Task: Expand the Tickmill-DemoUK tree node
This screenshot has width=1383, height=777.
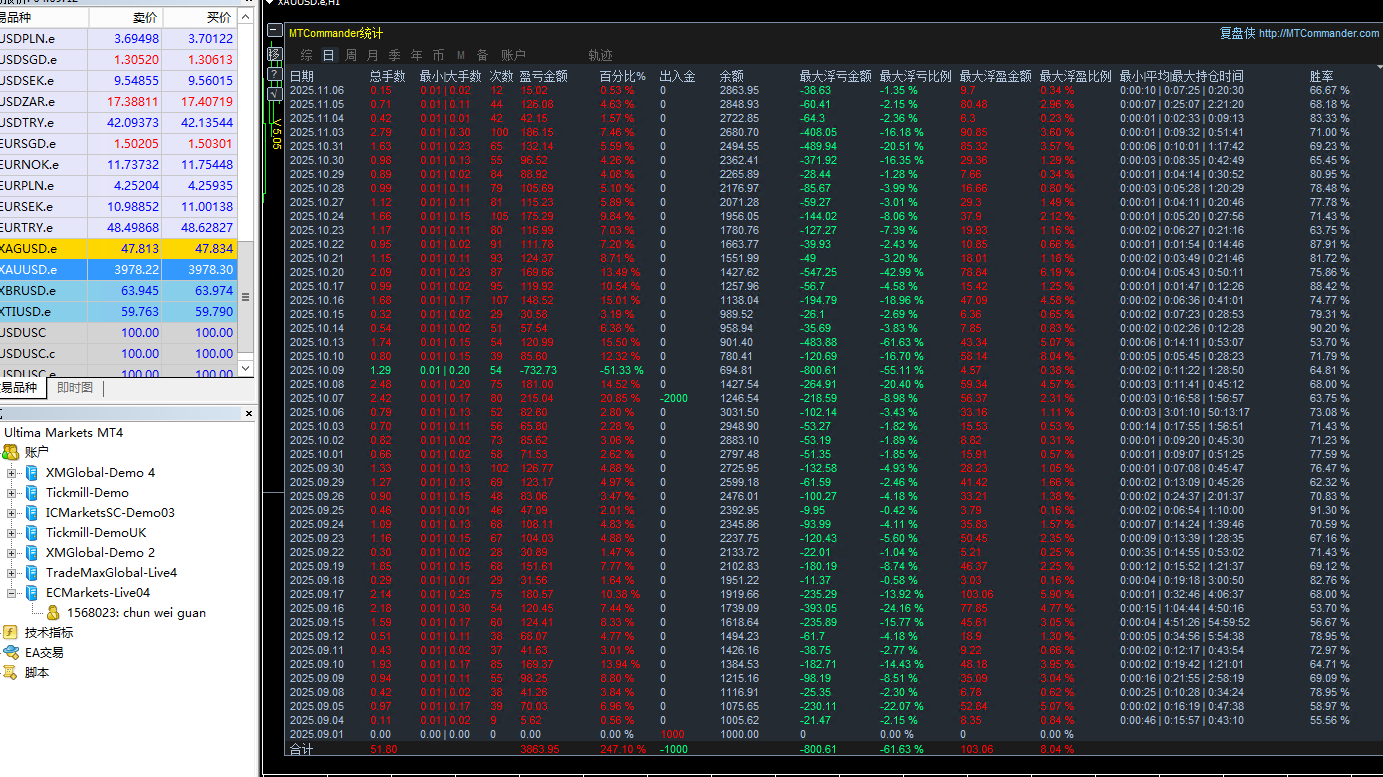Action: [x=12, y=533]
